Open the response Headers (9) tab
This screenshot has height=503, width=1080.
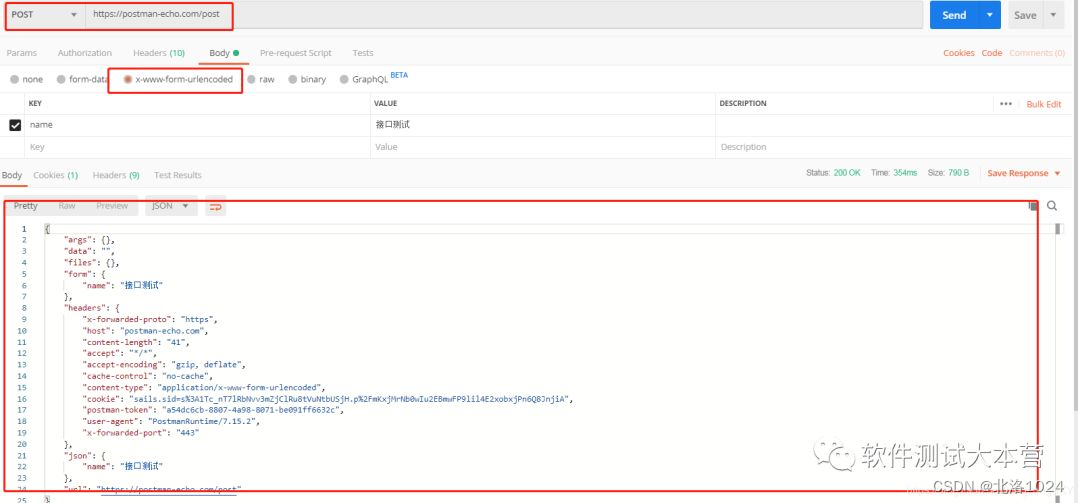[116, 175]
